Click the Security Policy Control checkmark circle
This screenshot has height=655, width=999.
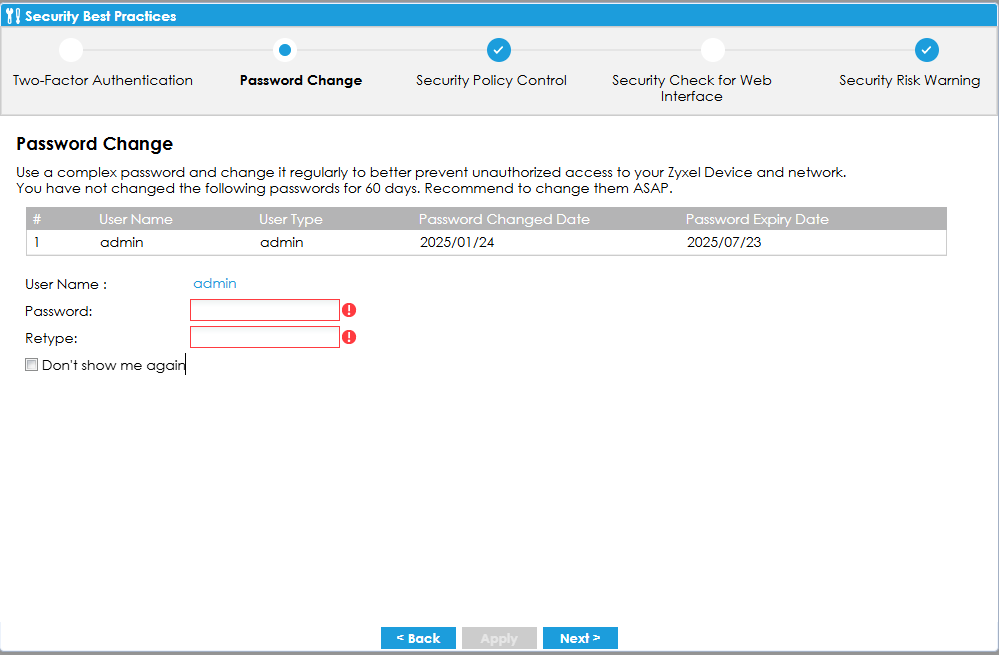pos(498,50)
